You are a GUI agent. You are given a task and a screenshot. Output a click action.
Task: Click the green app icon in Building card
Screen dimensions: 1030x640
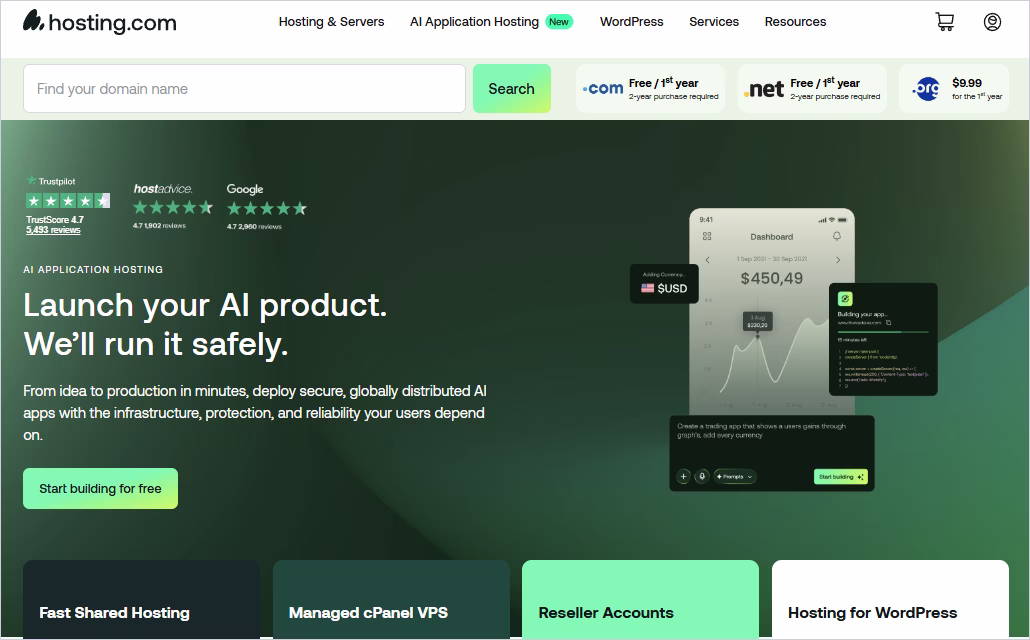pyautogui.click(x=845, y=298)
